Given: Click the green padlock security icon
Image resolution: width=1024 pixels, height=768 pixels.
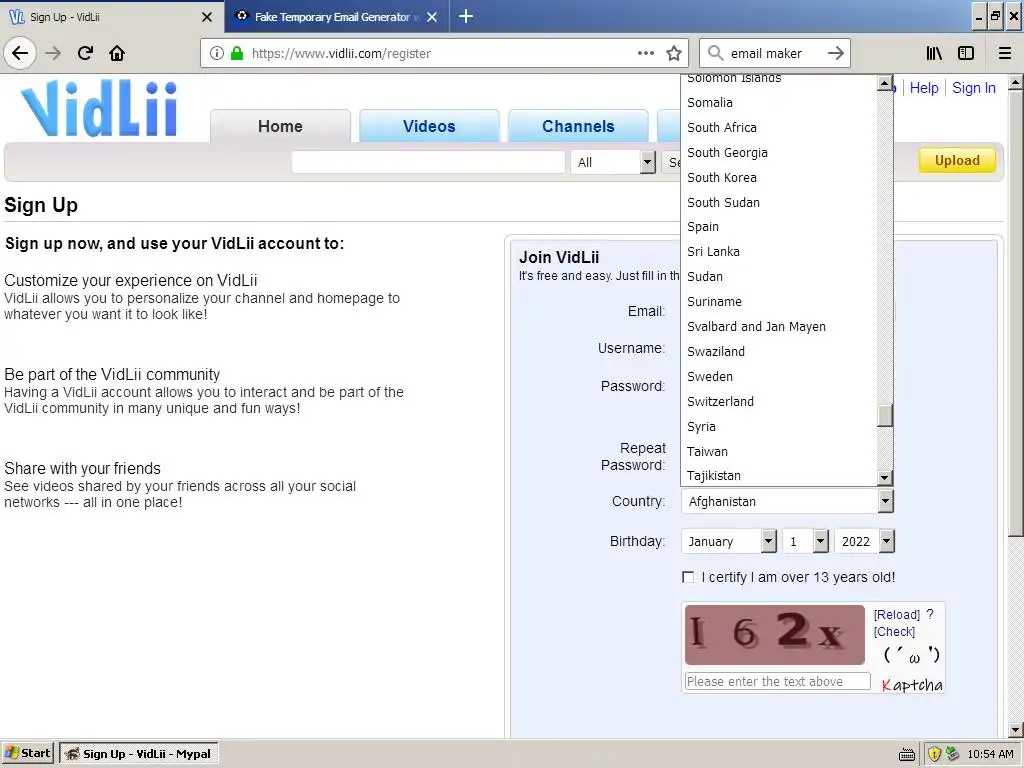Looking at the screenshot, I should pyautogui.click(x=237, y=54).
